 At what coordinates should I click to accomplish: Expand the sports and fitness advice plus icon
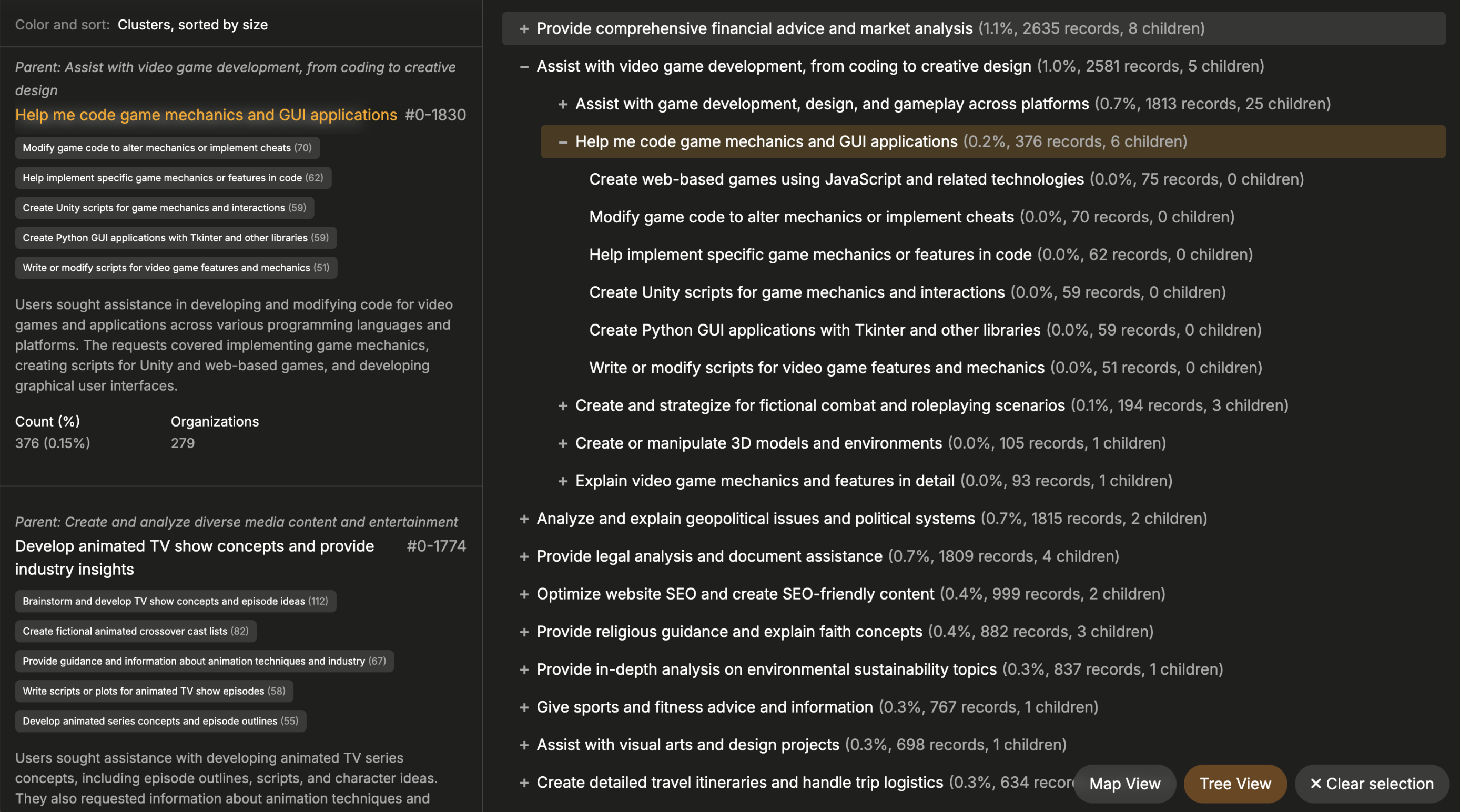(524, 707)
